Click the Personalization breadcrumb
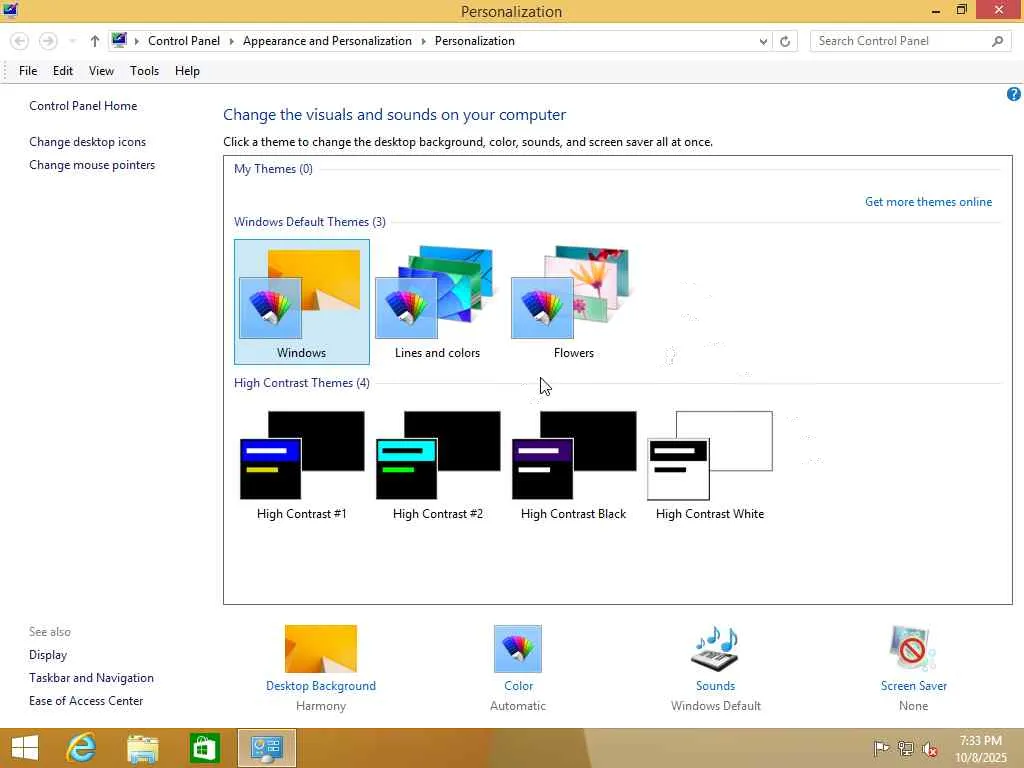This screenshot has width=1024, height=768. pos(475,41)
